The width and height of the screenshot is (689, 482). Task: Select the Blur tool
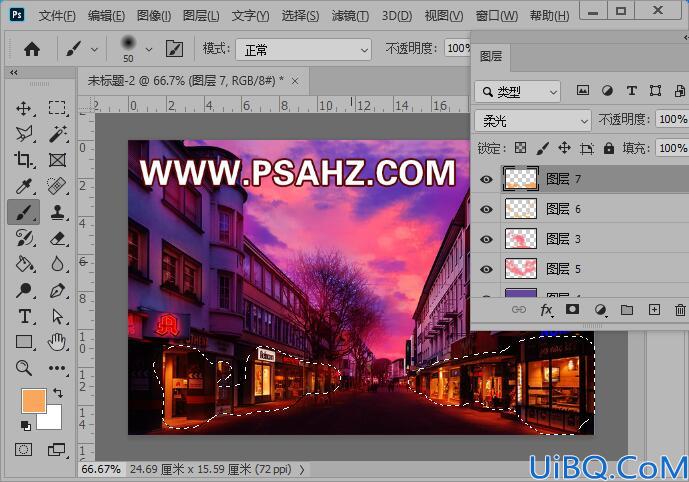click(57, 264)
